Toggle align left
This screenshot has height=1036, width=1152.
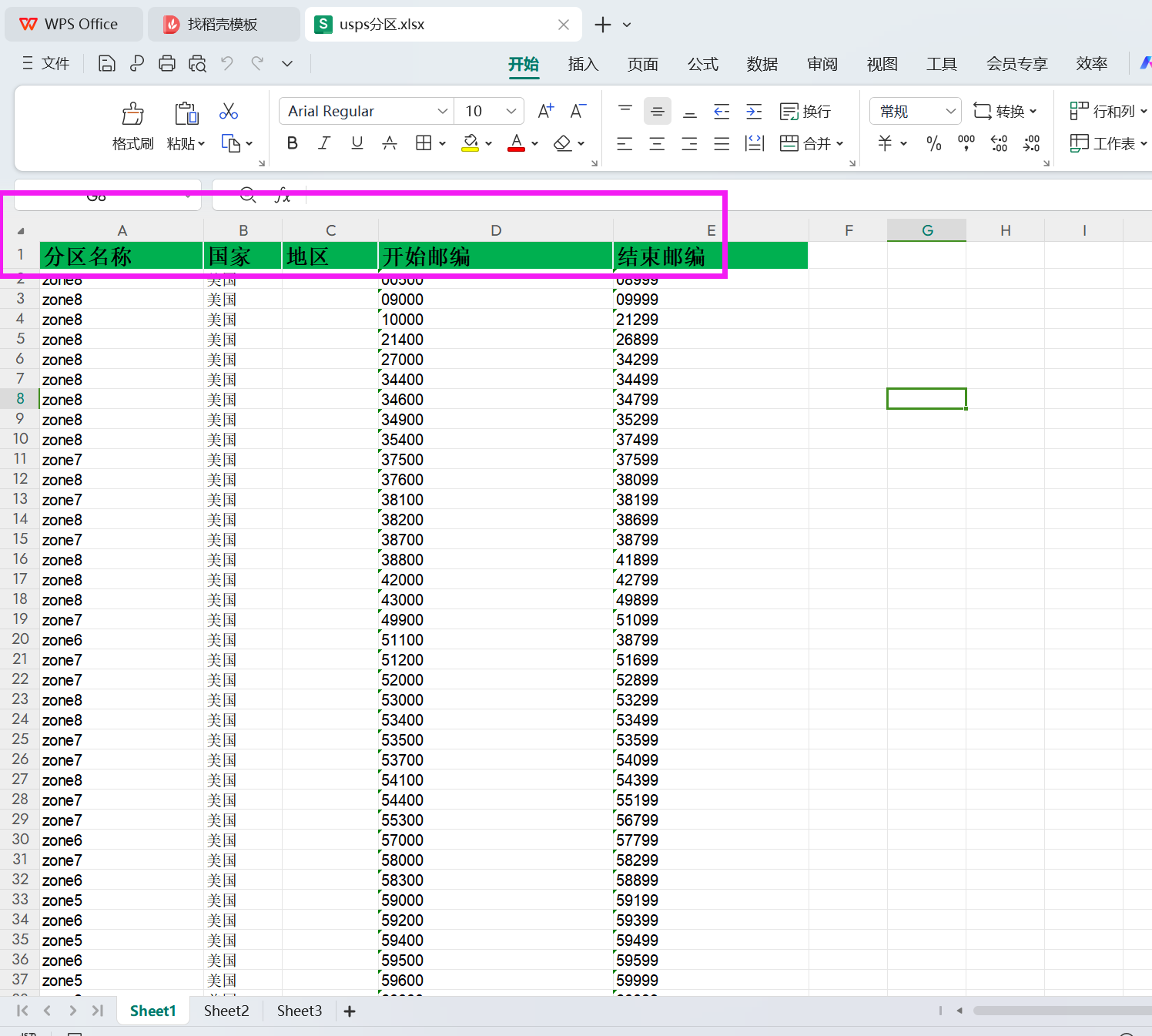(x=625, y=143)
